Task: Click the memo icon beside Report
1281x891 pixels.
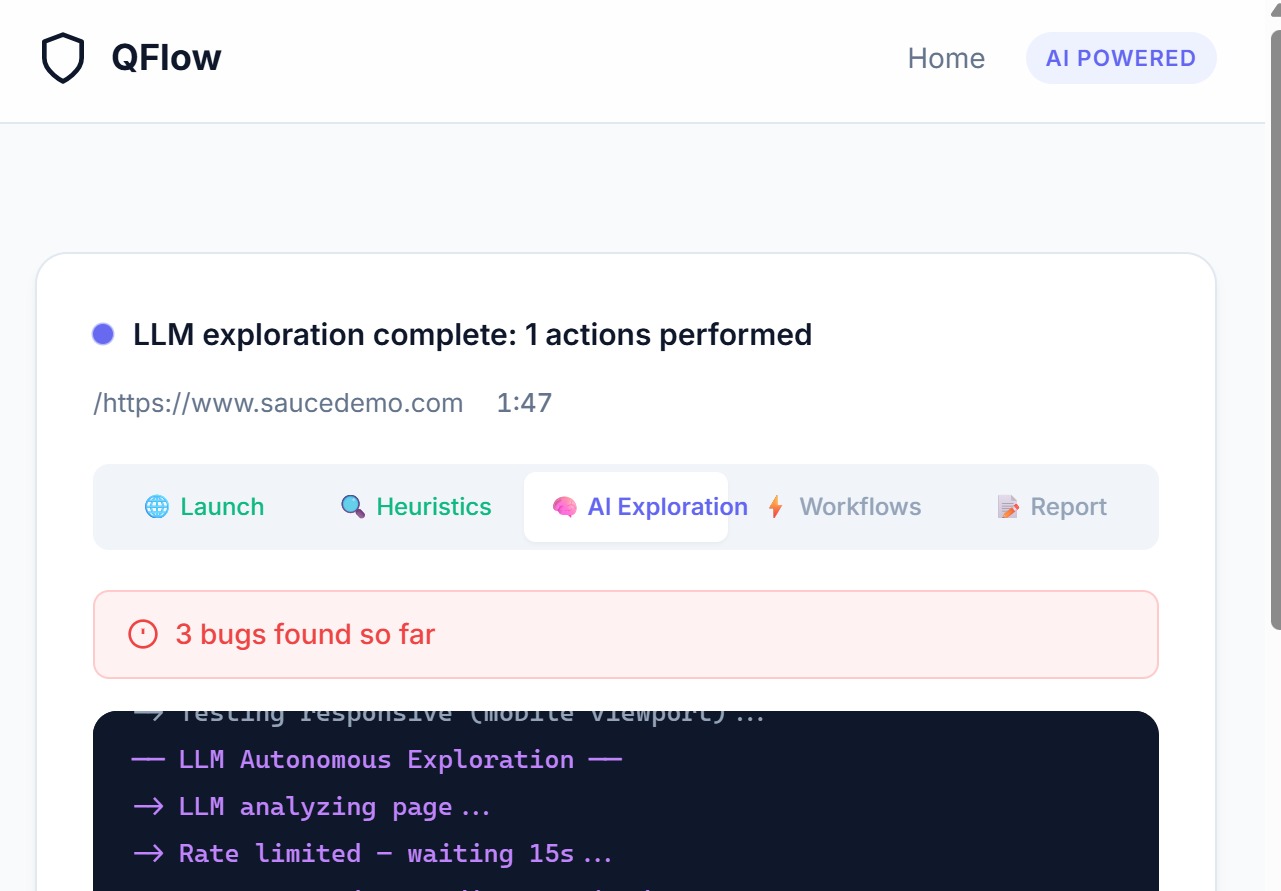Action: 1008,507
